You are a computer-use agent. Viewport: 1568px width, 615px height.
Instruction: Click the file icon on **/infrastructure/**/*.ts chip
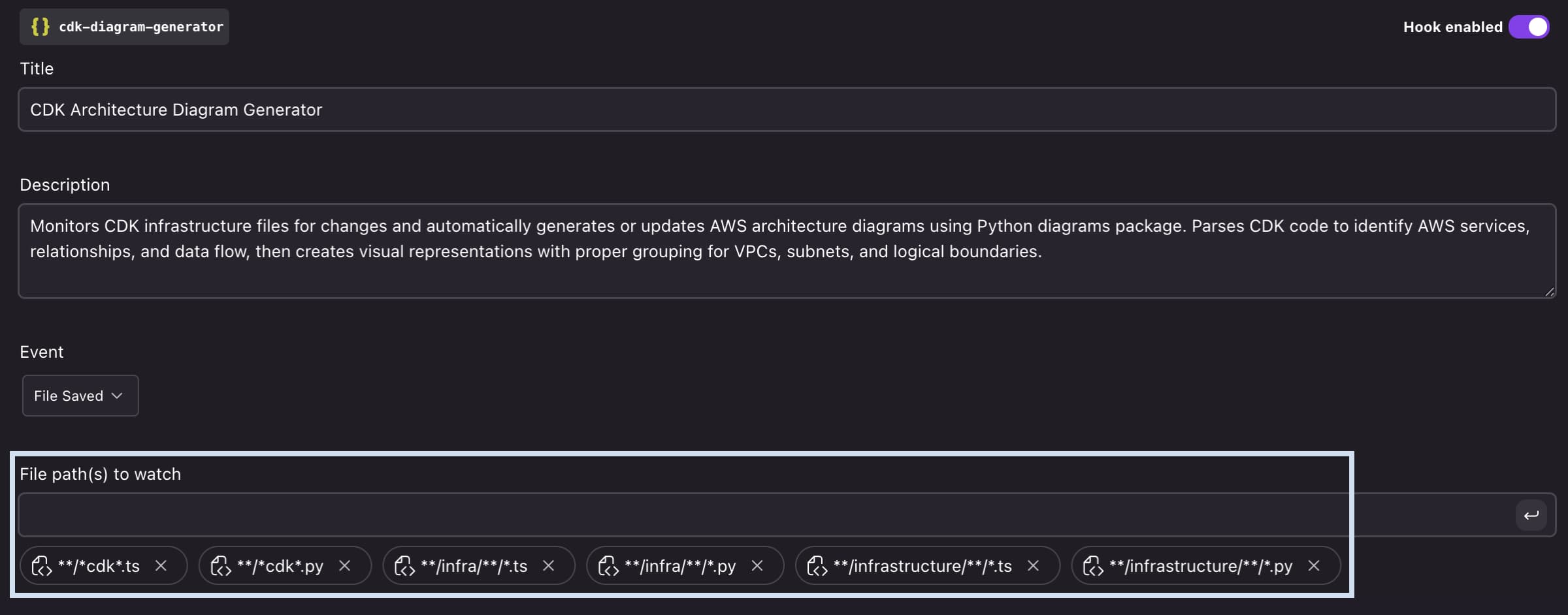819,565
